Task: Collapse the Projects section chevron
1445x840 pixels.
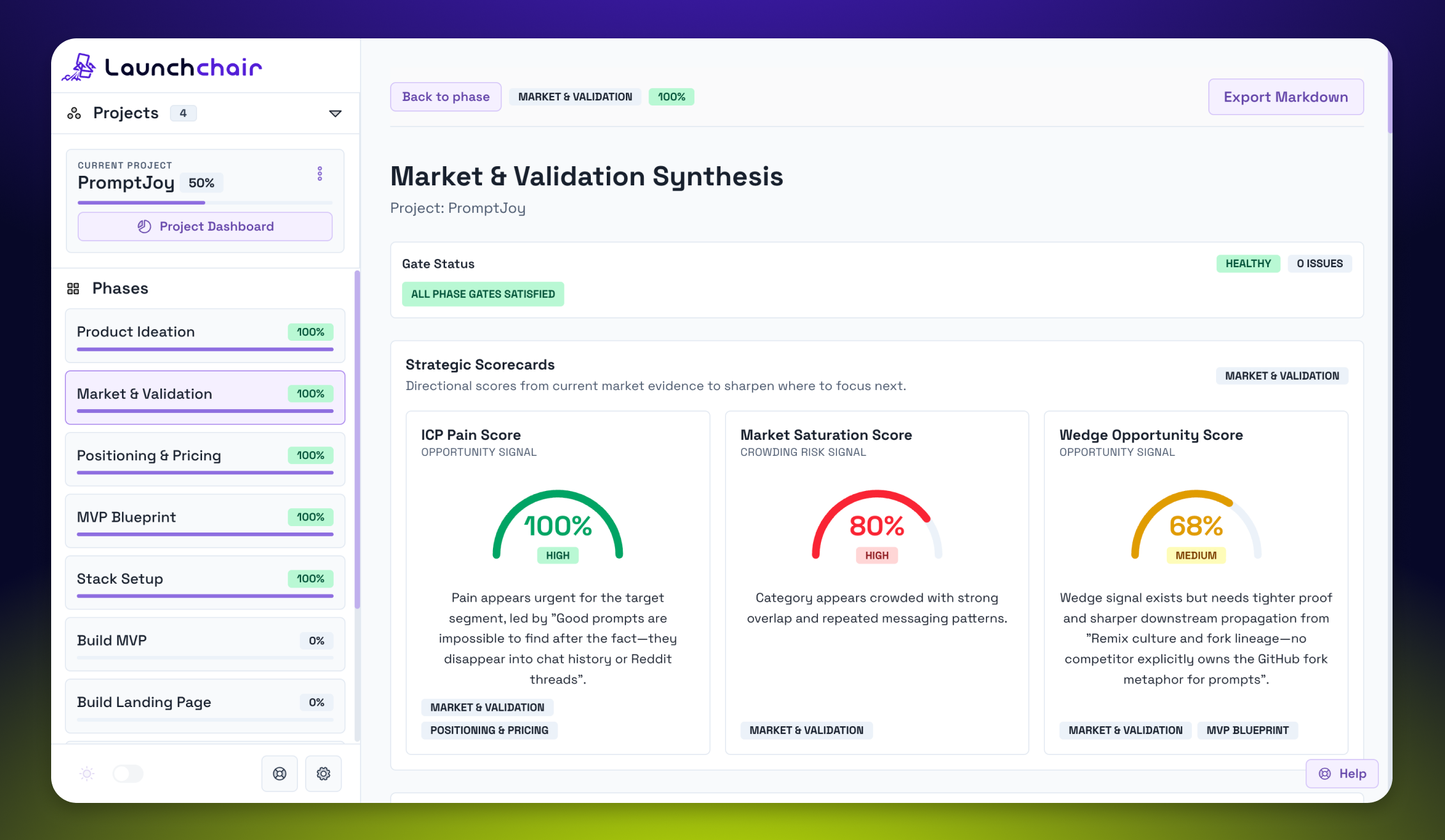Action: pyautogui.click(x=335, y=113)
